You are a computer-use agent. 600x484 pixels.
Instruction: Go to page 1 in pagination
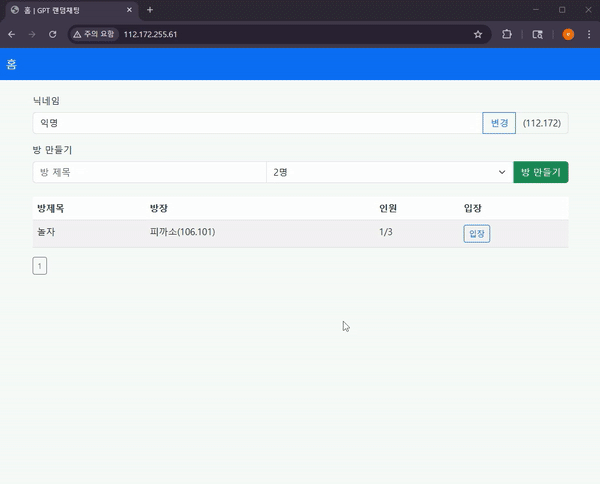click(x=40, y=266)
